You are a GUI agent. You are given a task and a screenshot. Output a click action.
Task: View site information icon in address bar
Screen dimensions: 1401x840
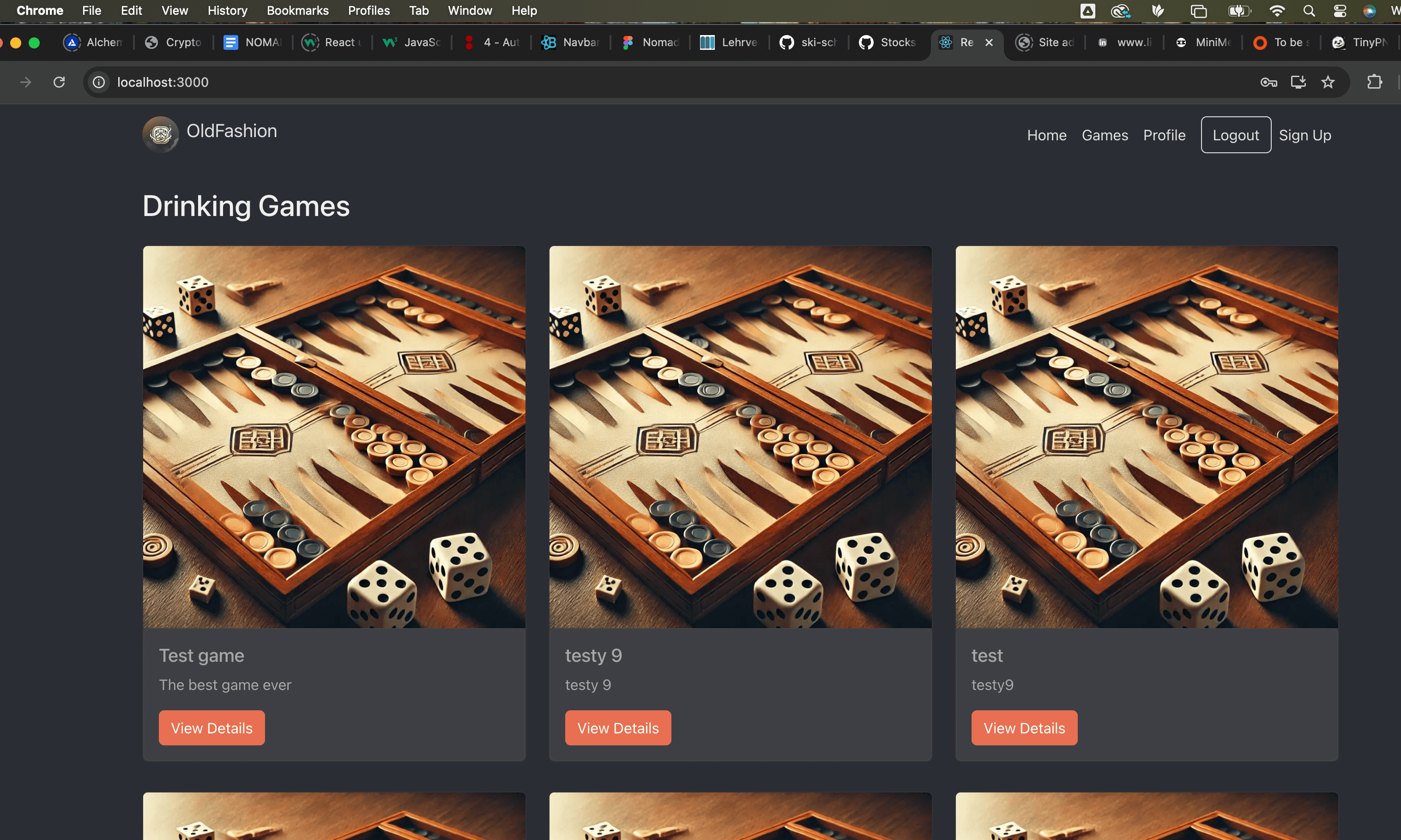(99, 82)
